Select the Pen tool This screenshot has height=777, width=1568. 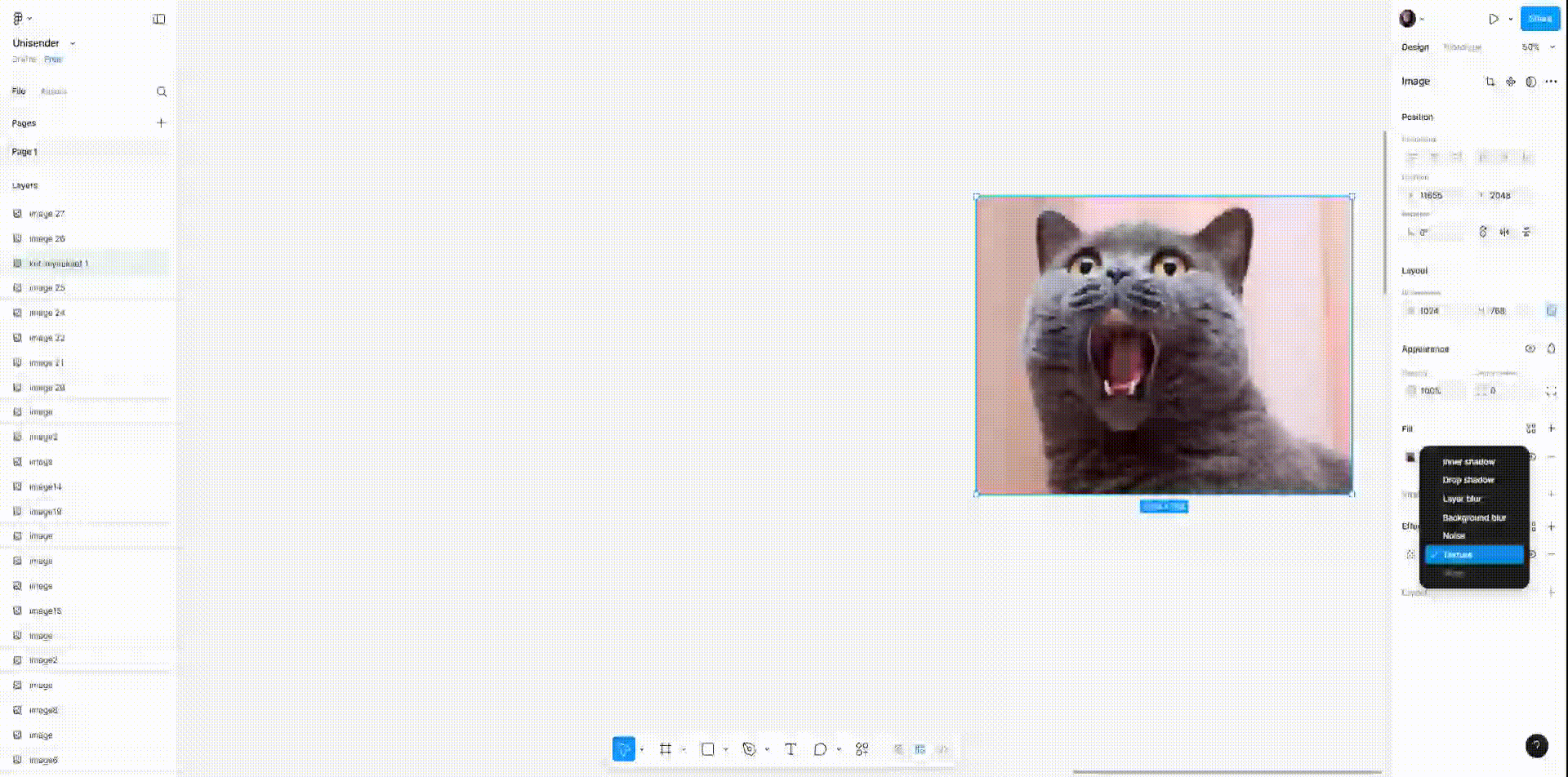pyautogui.click(x=749, y=749)
